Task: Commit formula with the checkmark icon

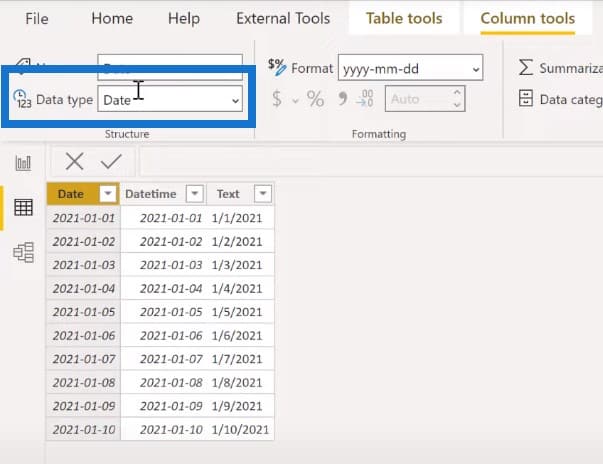Action: point(111,161)
